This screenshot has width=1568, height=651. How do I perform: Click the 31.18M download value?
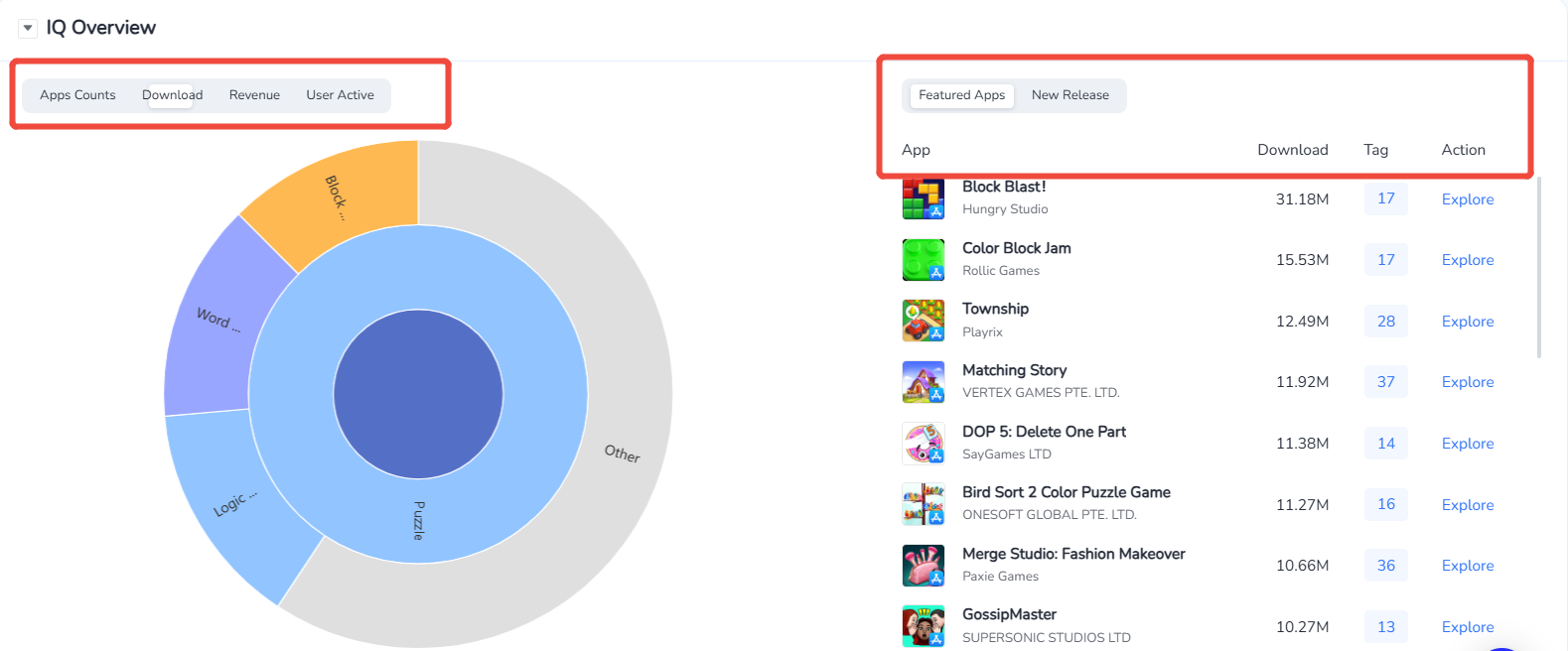coord(1302,199)
